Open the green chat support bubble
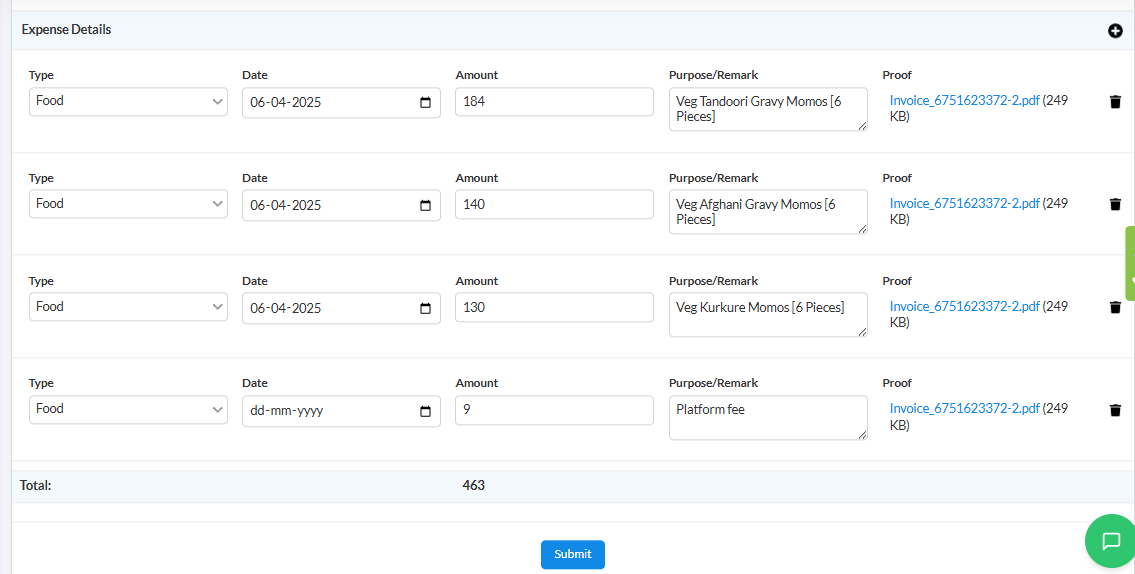This screenshot has height=574, width=1135. click(x=1110, y=541)
